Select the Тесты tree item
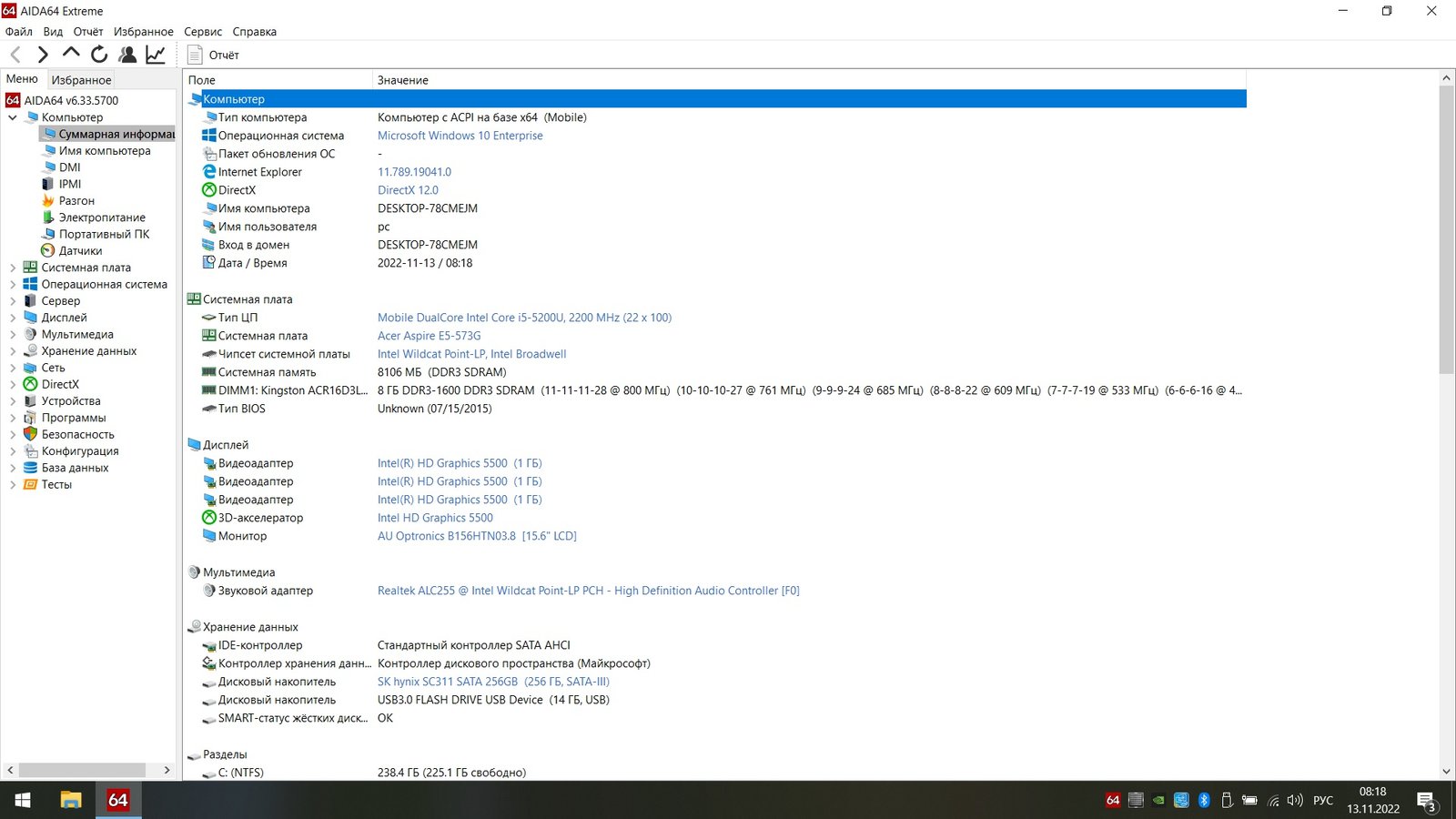This screenshot has width=1456, height=819. click(x=56, y=484)
